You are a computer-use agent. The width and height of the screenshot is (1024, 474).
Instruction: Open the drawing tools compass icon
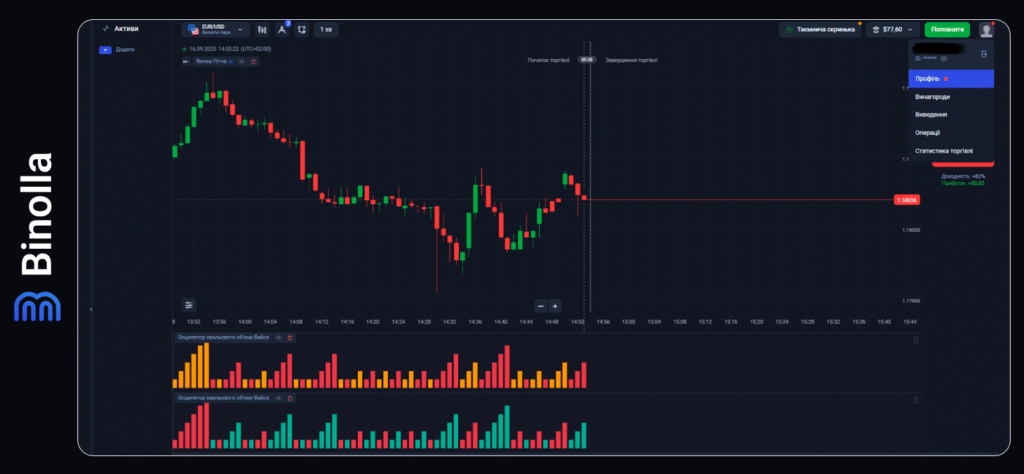282,30
